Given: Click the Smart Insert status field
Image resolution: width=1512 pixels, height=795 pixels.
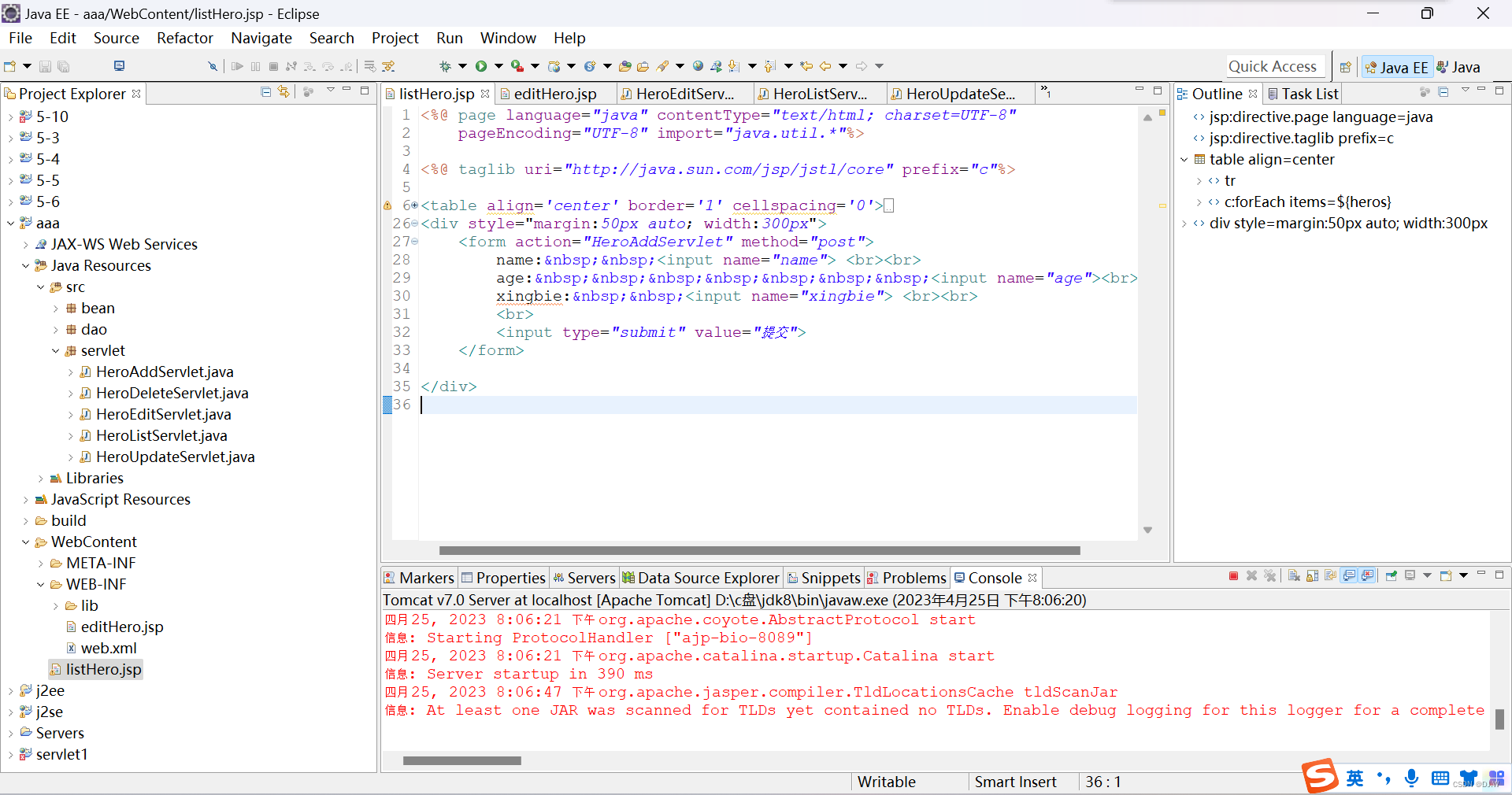Looking at the screenshot, I should coord(1015,782).
